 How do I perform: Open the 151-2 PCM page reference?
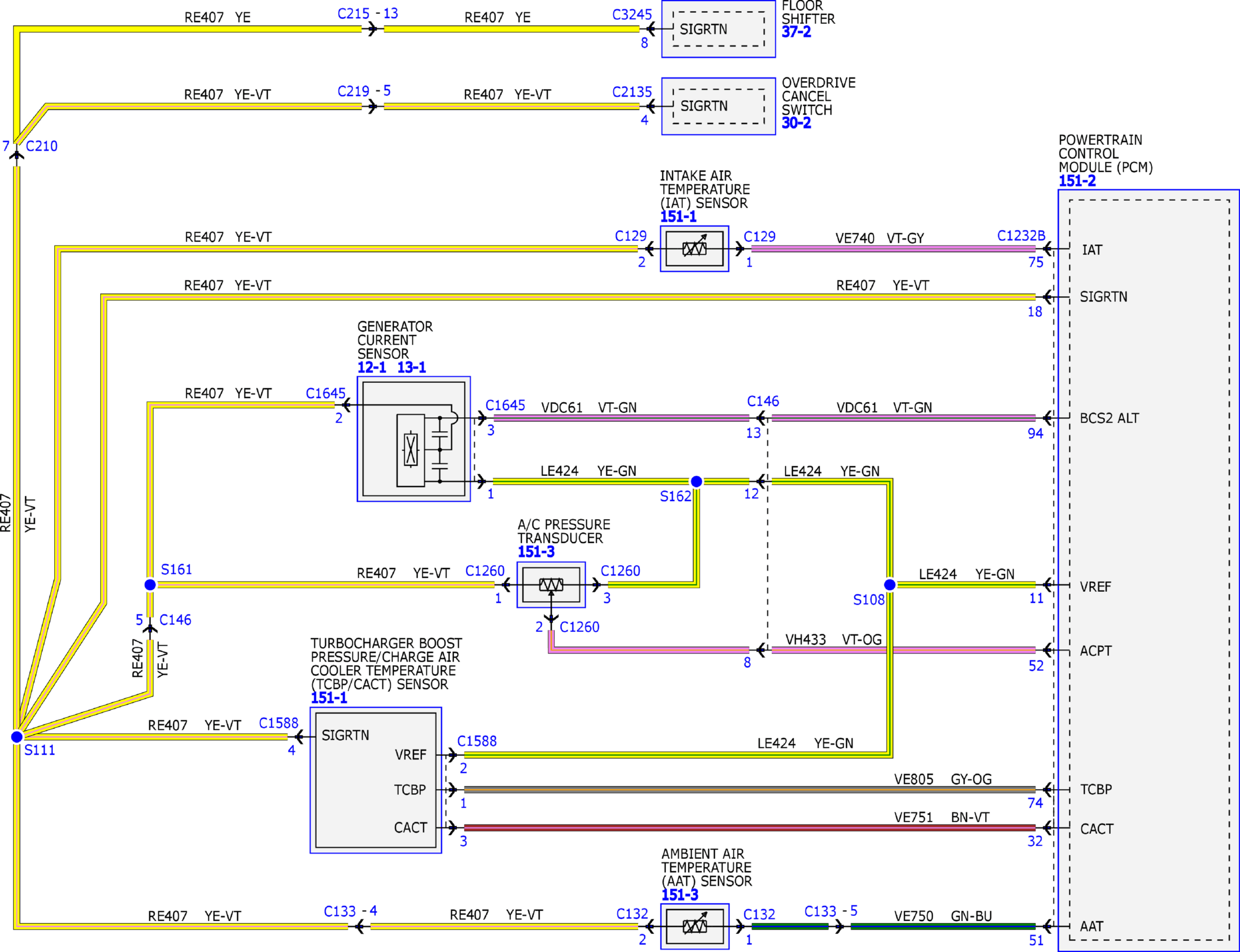[1076, 181]
